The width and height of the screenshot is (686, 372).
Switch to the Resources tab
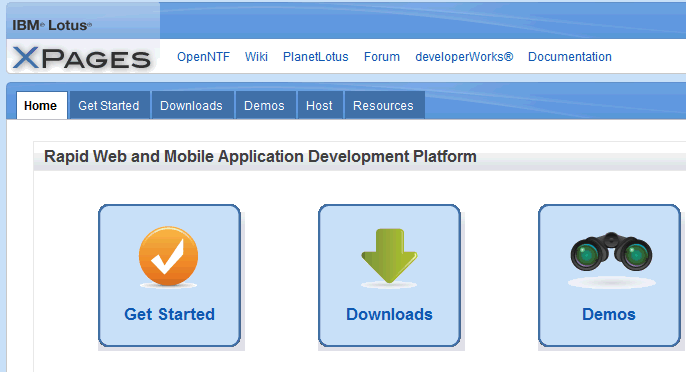coord(384,105)
